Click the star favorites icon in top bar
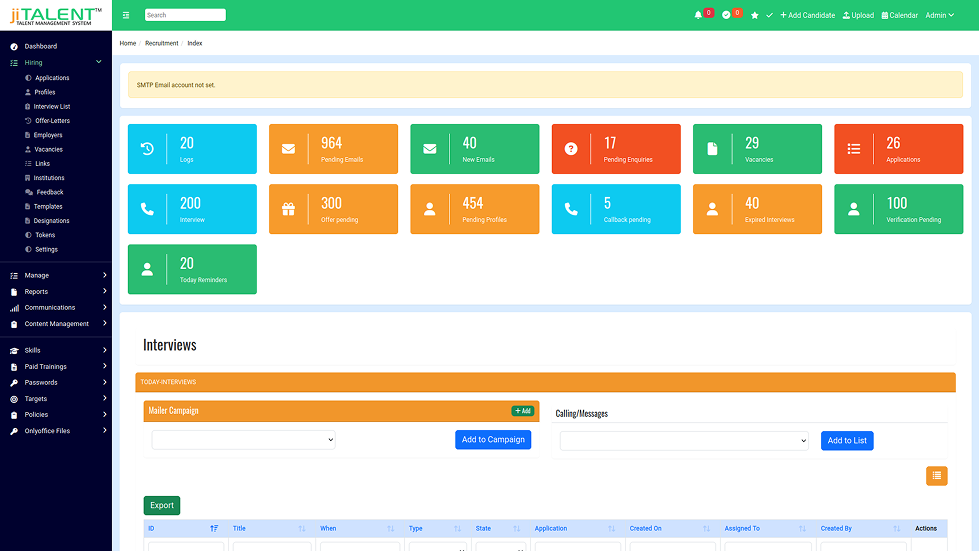The image size is (979, 551). 755,15
